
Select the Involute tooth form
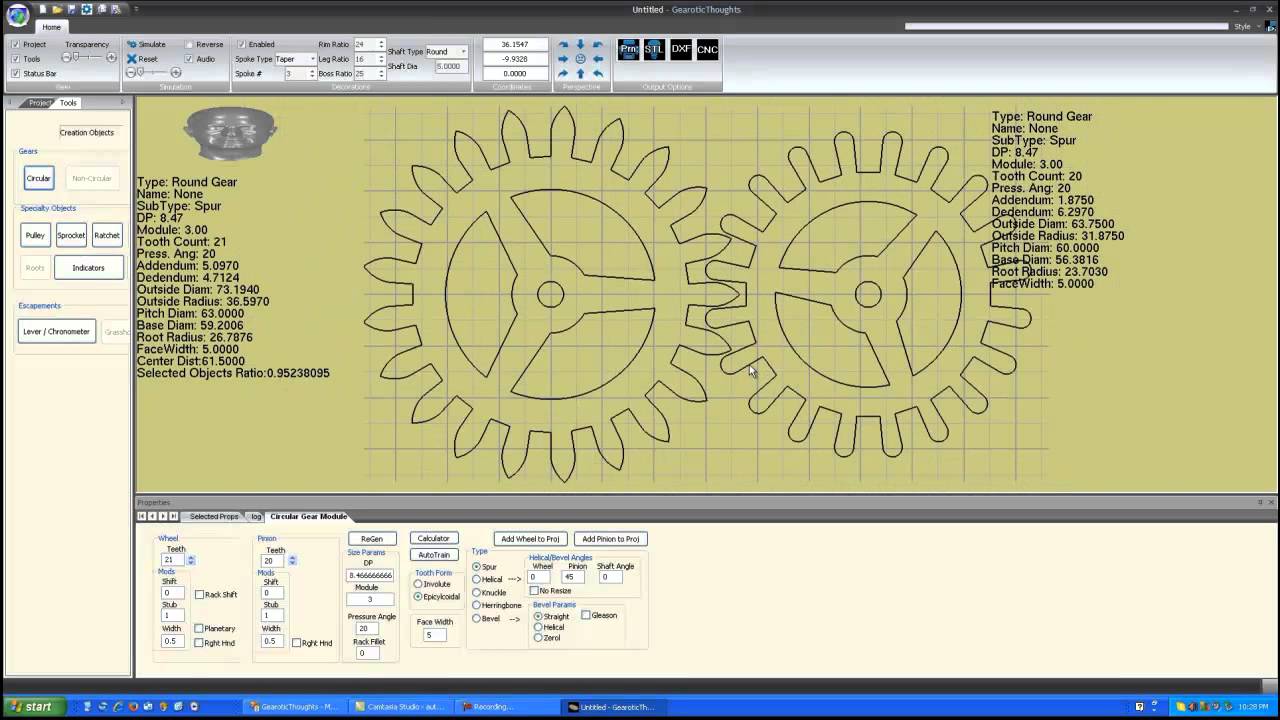coord(418,584)
